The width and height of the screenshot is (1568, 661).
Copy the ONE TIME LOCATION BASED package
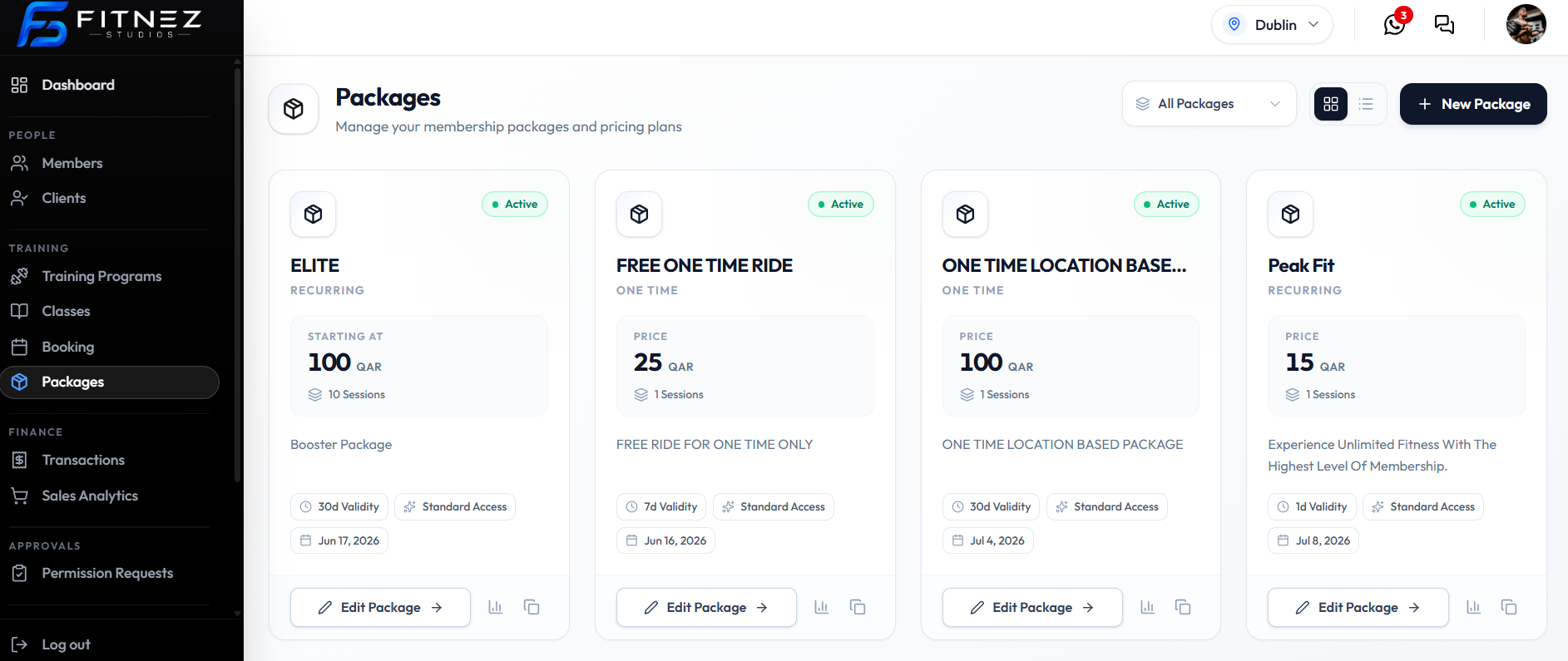pos(1183,607)
